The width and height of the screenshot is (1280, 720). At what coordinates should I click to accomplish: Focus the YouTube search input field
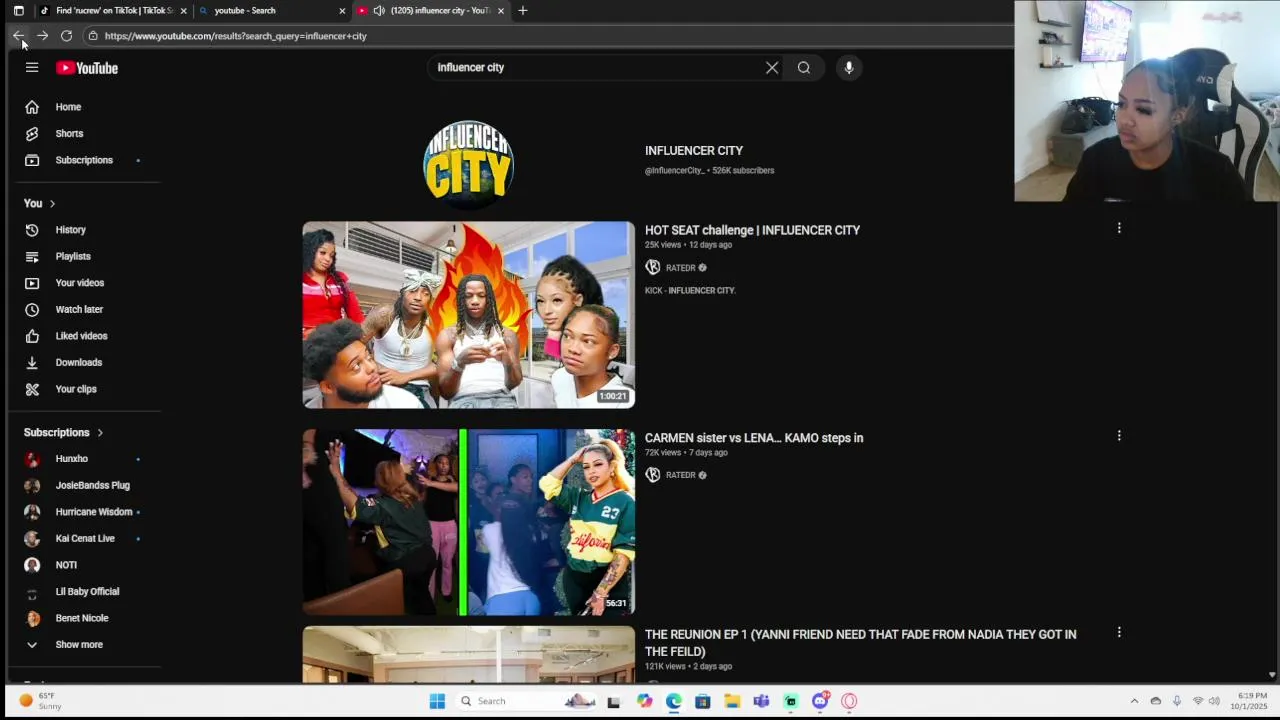click(595, 68)
